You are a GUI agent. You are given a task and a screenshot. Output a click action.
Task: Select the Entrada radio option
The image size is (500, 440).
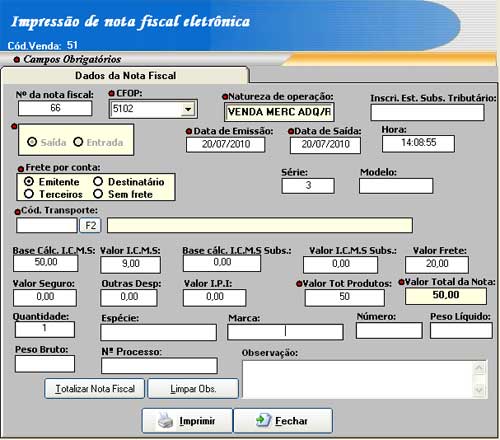point(78,142)
